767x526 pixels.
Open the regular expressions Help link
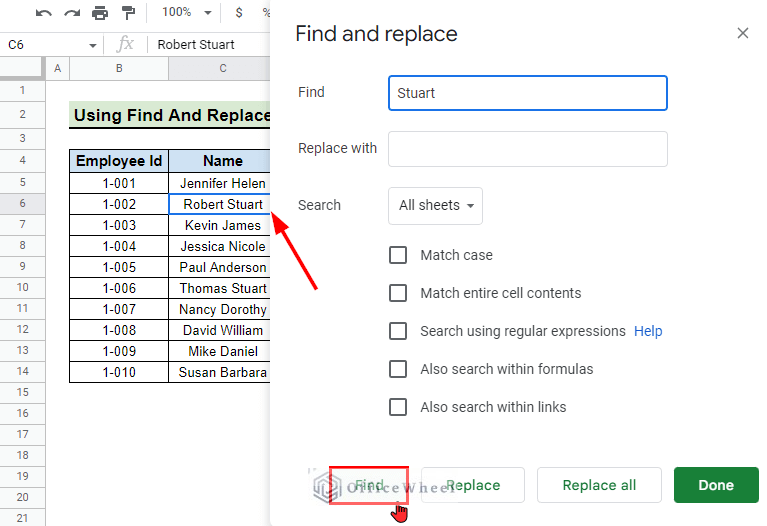648,331
